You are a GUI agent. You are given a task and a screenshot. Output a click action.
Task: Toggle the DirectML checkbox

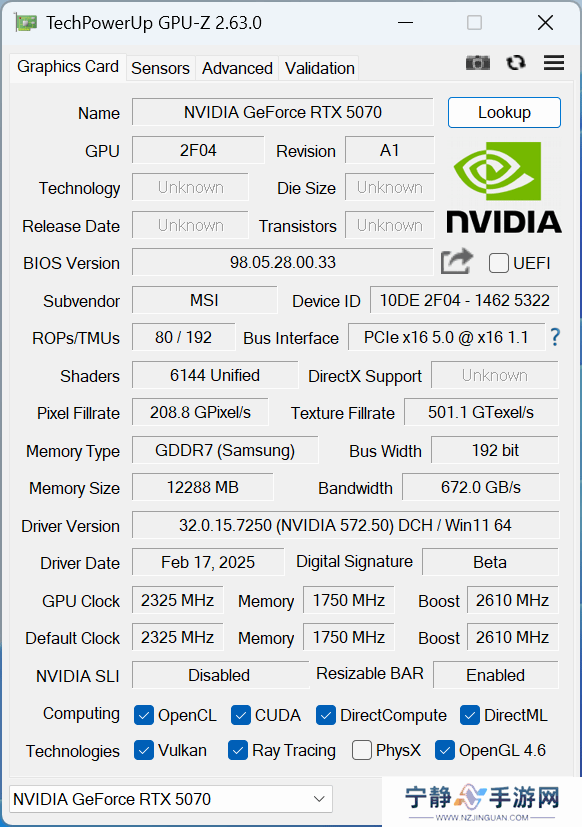click(470, 715)
